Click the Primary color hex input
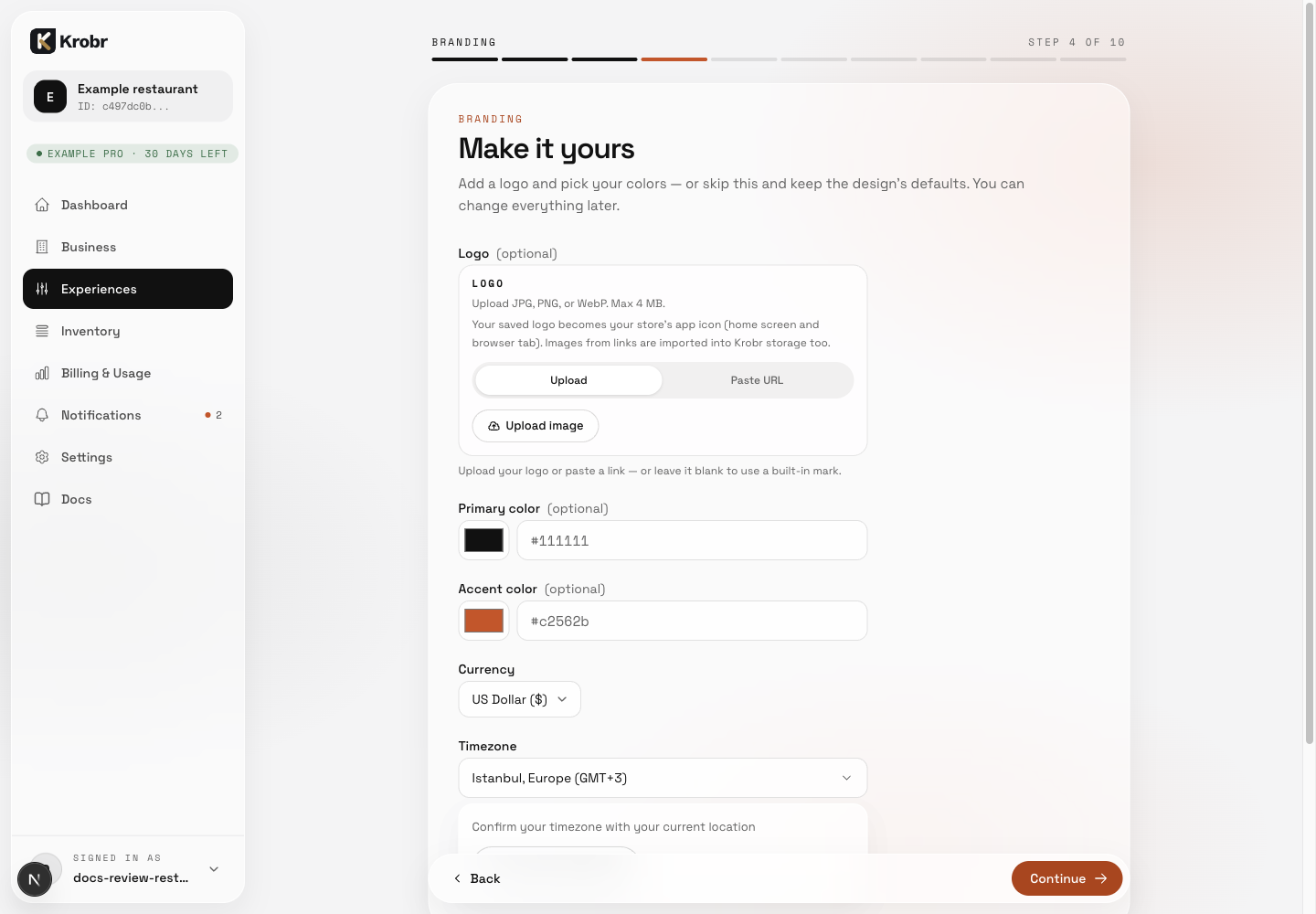The height and width of the screenshot is (914, 1316). (692, 540)
